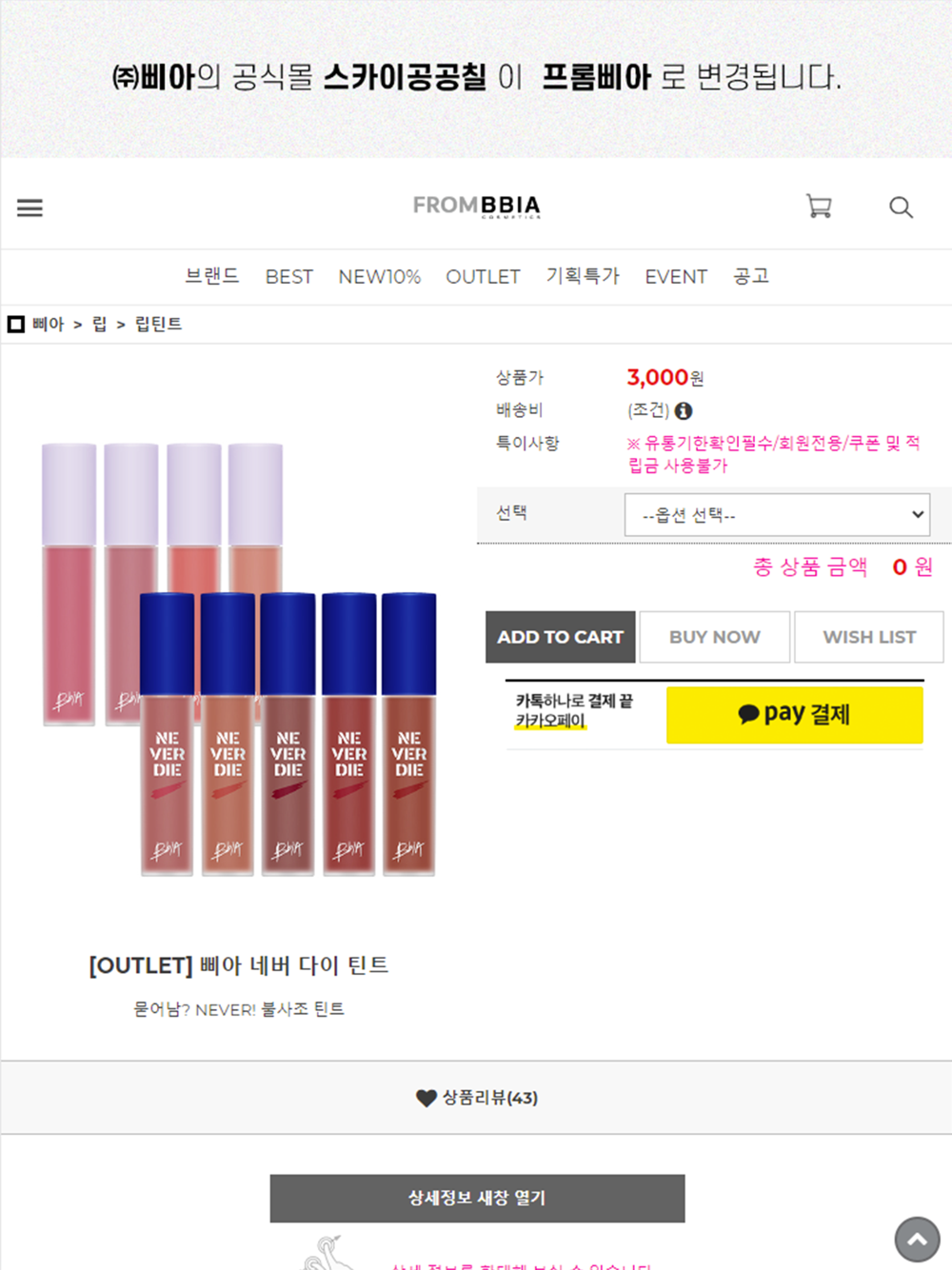
Task: Click 상세정보 새창 열기 button
Action: (477, 1198)
